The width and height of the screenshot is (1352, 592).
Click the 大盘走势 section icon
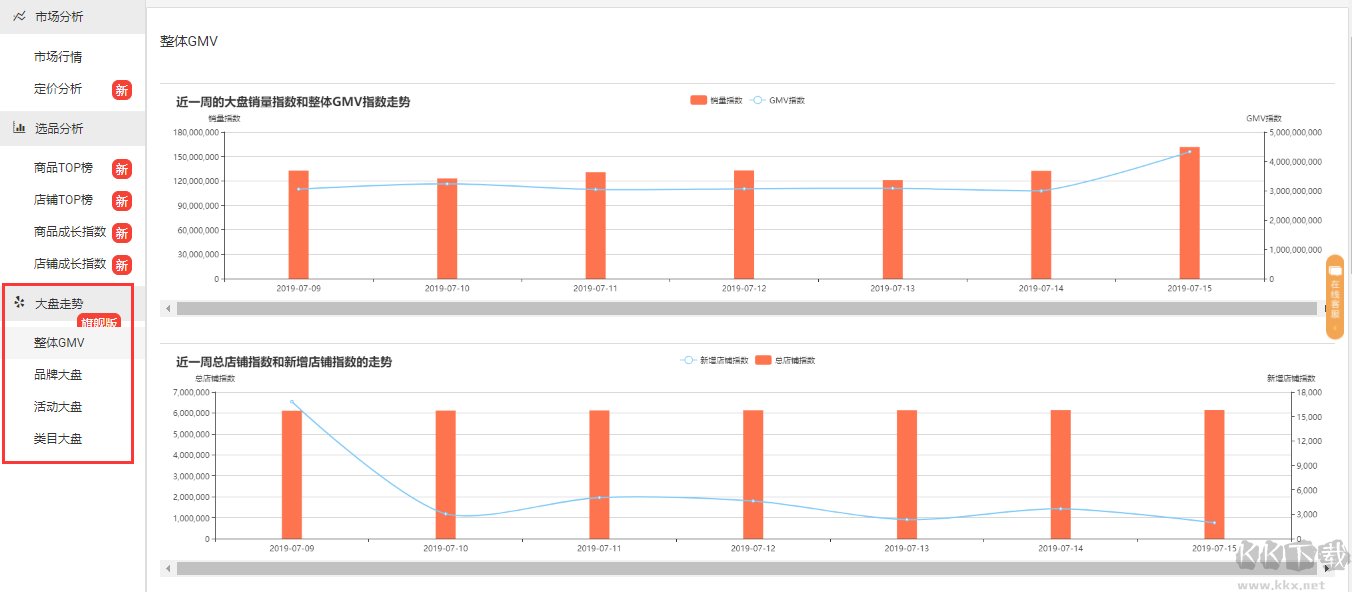click(19, 302)
